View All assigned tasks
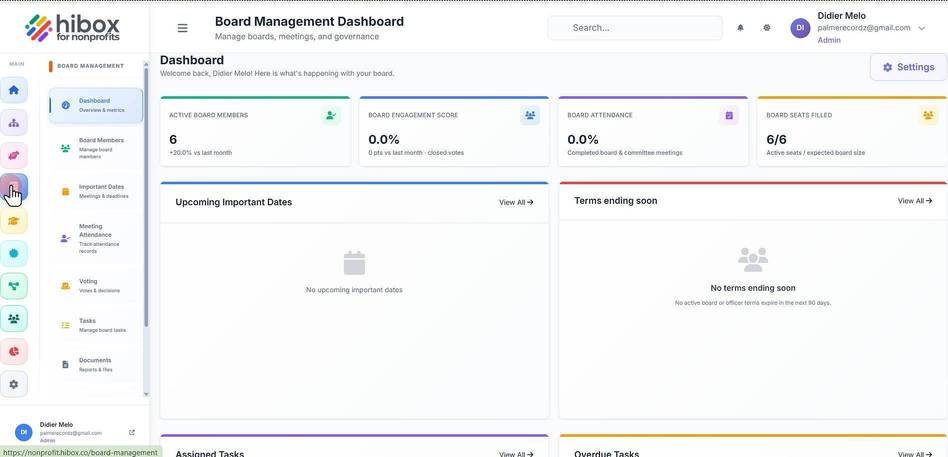Image resolution: width=948 pixels, height=457 pixels. click(x=516, y=454)
